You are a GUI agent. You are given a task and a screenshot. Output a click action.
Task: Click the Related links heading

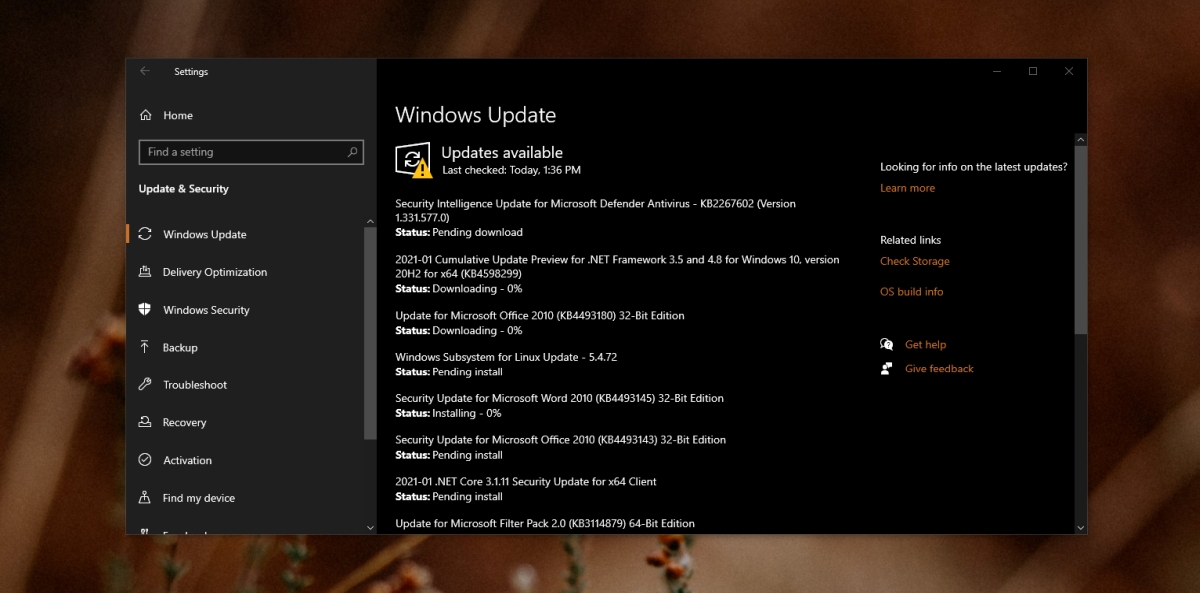click(x=910, y=240)
